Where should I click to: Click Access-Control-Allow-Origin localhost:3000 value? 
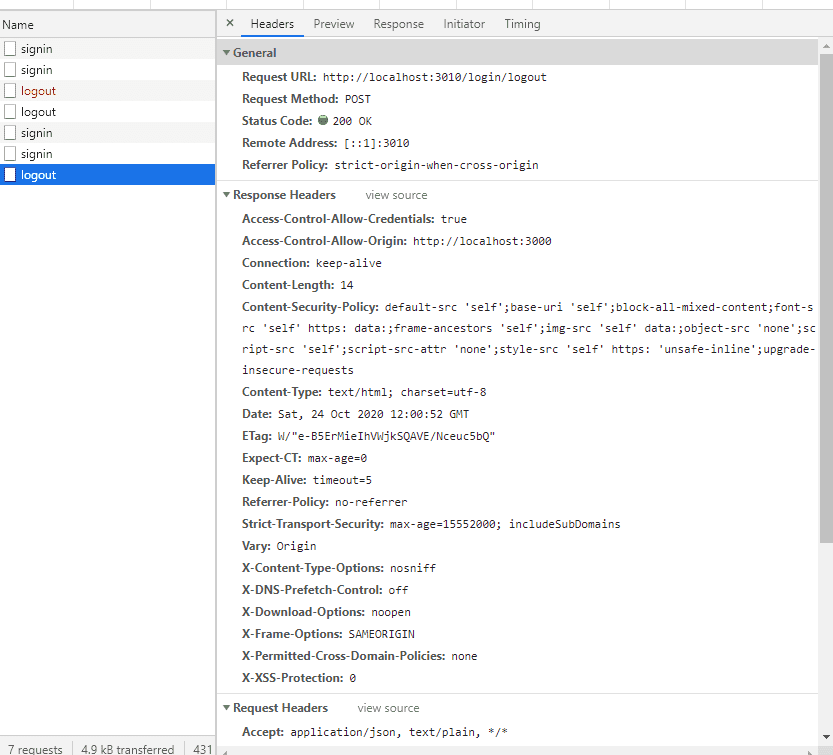[482, 241]
